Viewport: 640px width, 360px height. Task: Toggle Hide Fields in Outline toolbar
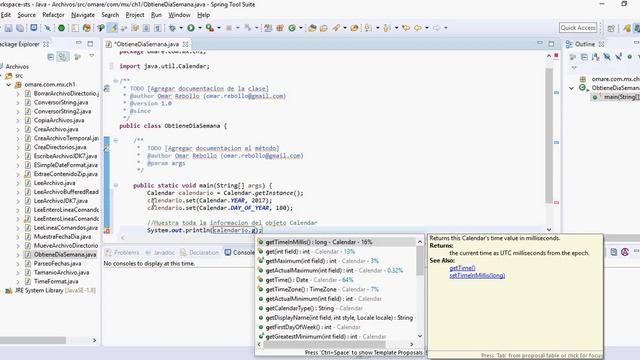[607, 57]
